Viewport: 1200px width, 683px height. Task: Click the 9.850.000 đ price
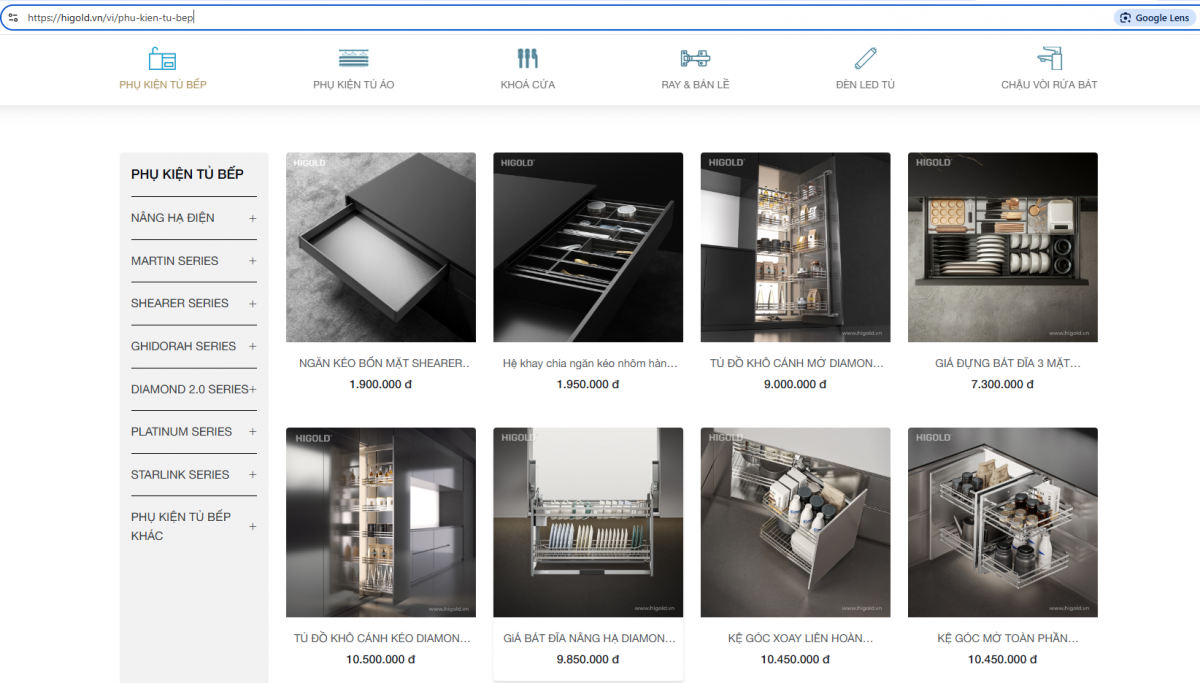[x=588, y=659]
